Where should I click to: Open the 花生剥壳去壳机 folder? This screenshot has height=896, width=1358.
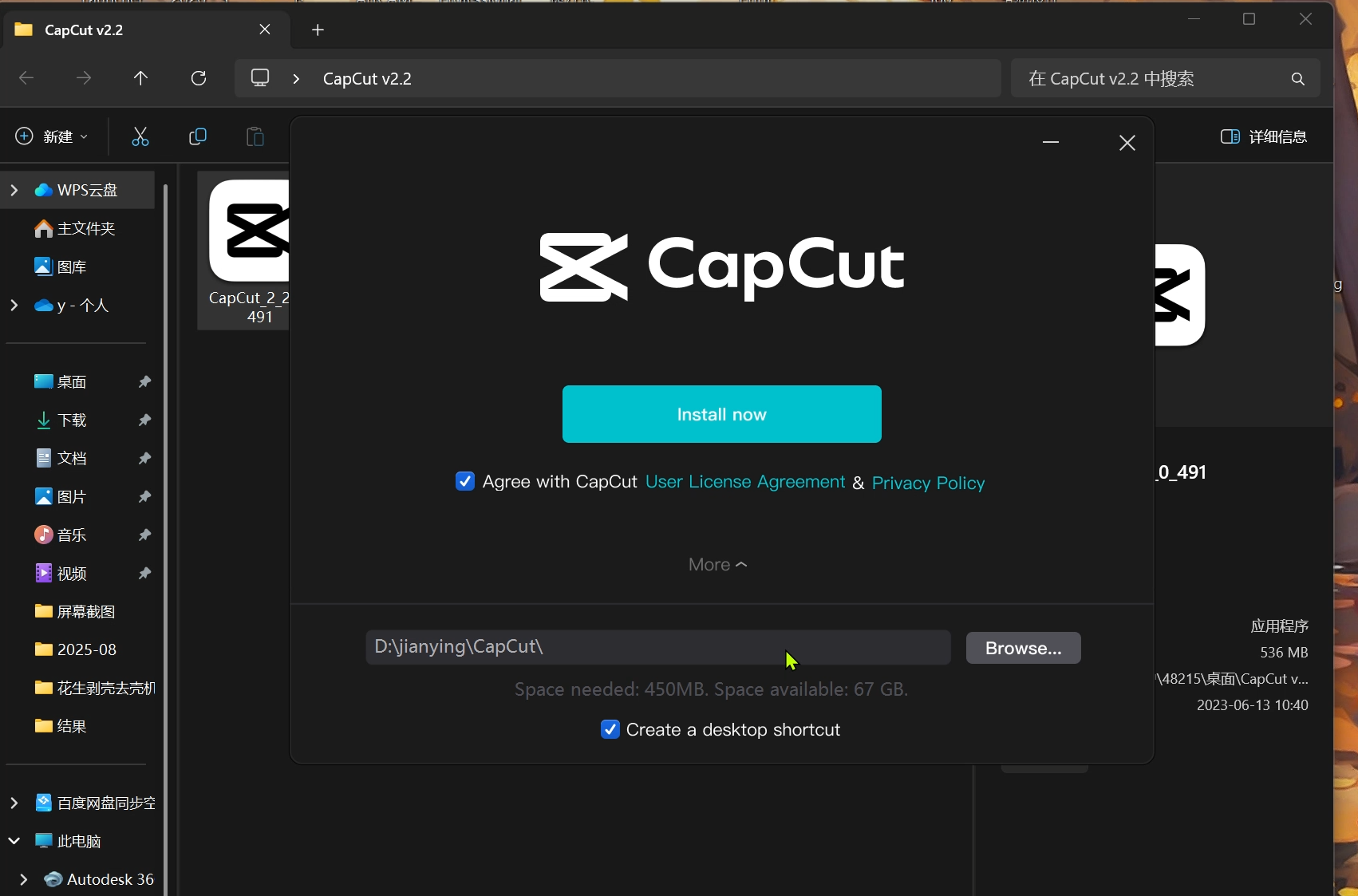(95, 688)
